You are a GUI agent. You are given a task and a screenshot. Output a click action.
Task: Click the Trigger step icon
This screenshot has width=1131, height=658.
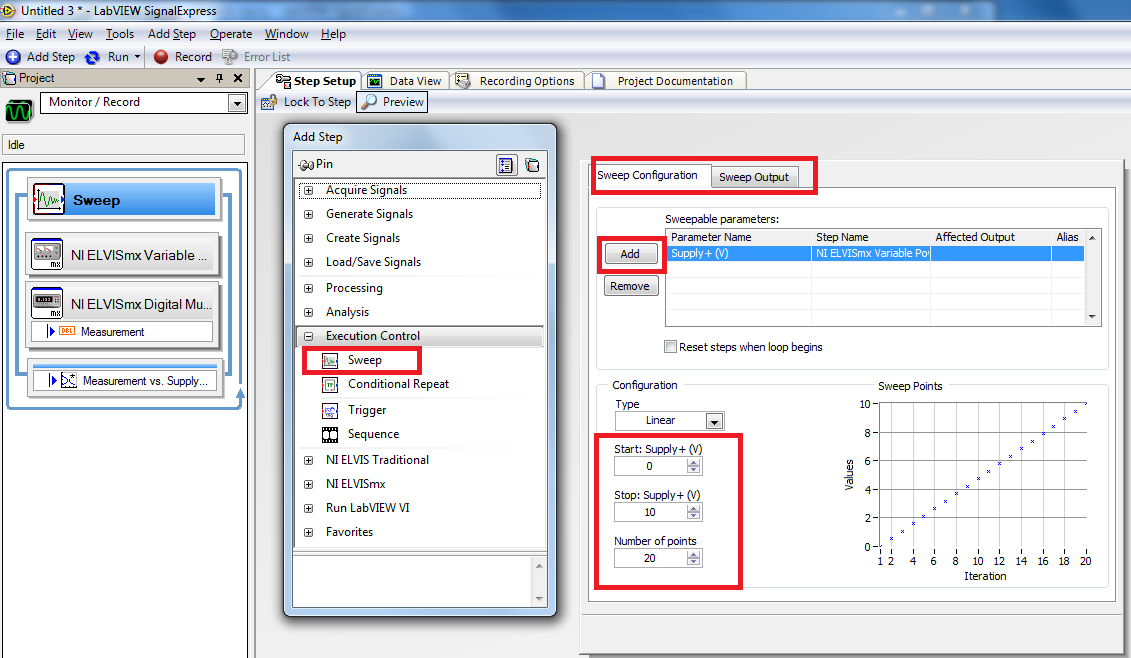[x=330, y=411]
